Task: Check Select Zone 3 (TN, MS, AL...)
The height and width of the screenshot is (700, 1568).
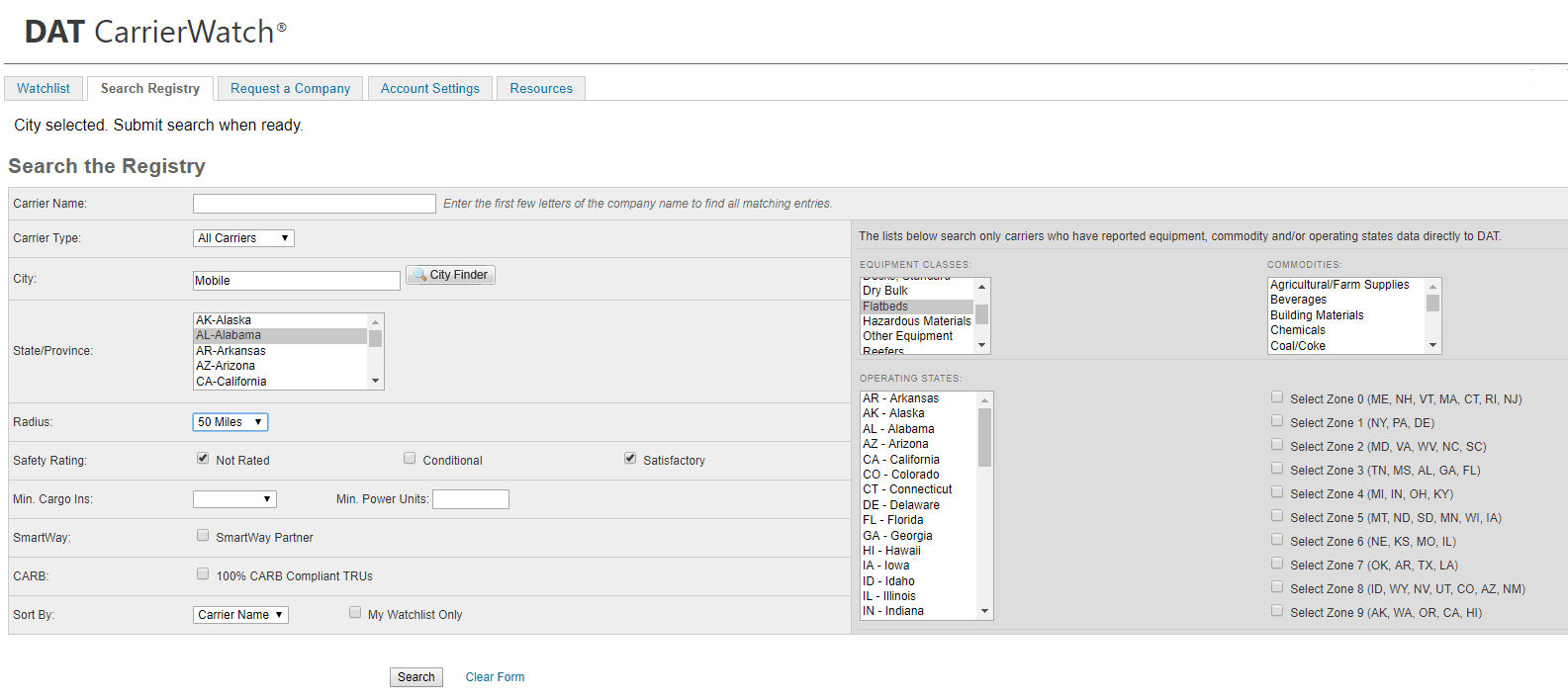Action: click(1277, 469)
